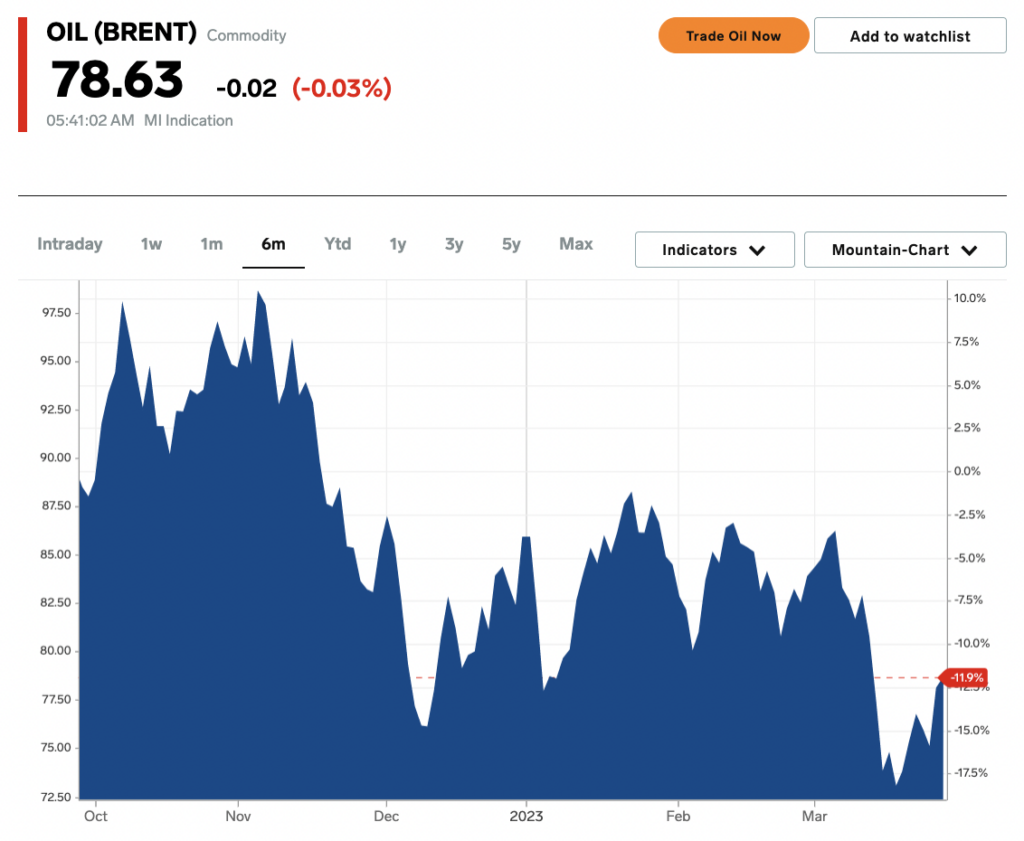The height and width of the screenshot is (841, 1024).
Task: Show the 3y price history
Action: (454, 244)
